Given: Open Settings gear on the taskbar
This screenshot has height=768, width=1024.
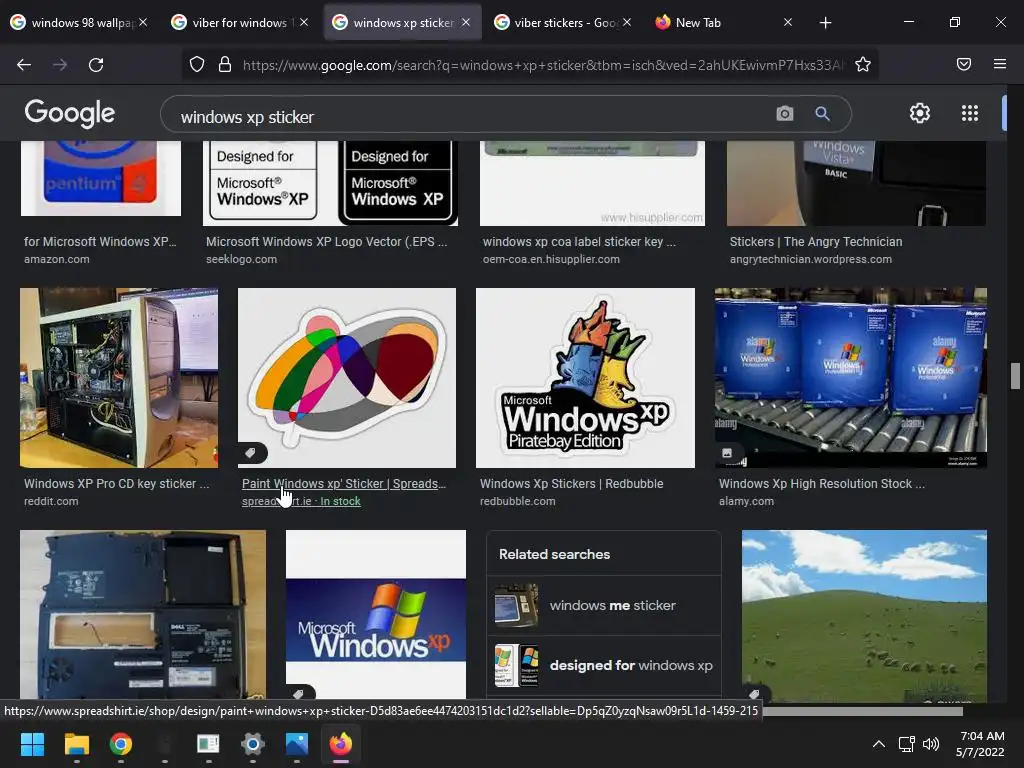Looking at the screenshot, I should click(x=252, y=744).
